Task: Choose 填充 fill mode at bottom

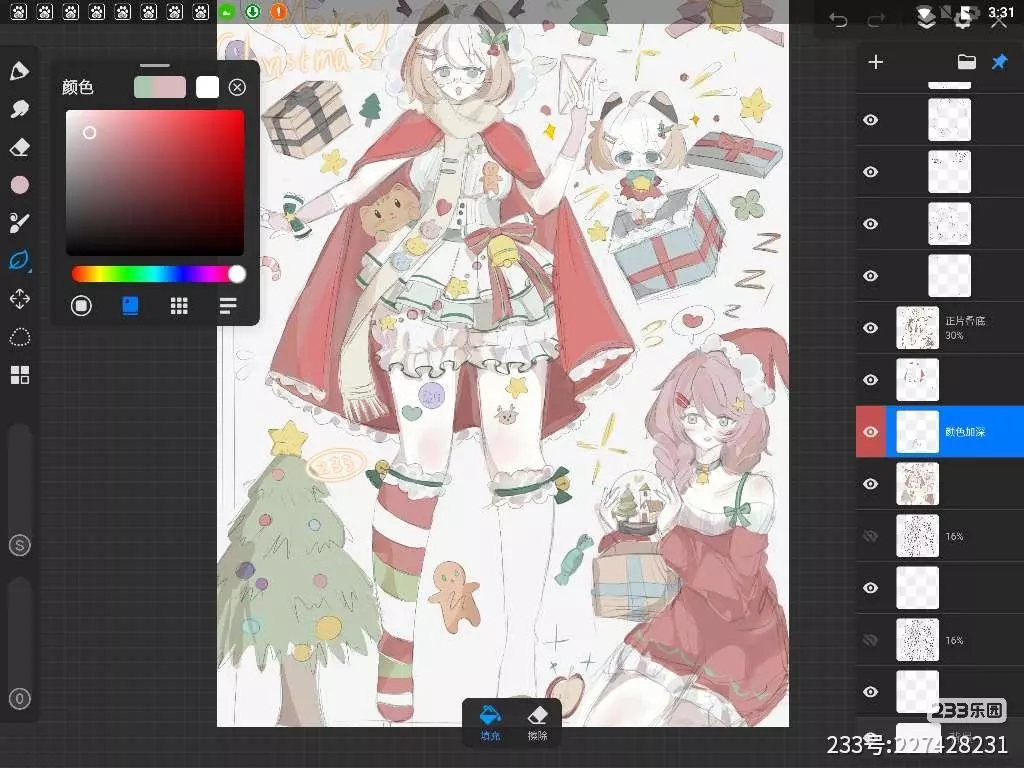Action: (490, 722)
